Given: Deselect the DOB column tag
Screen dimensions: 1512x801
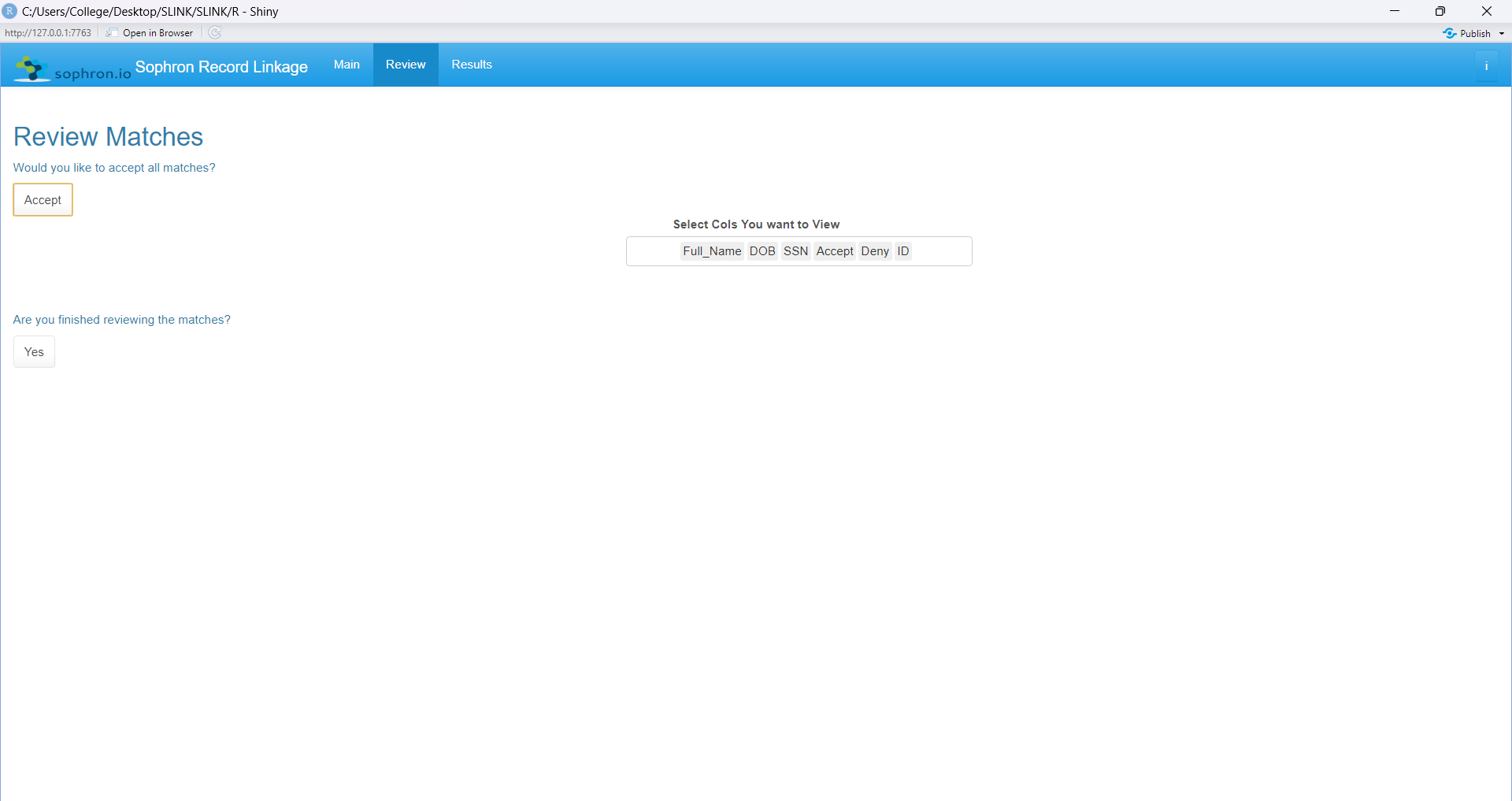Looking at the screenshot, I should click(x=762, y=251).
